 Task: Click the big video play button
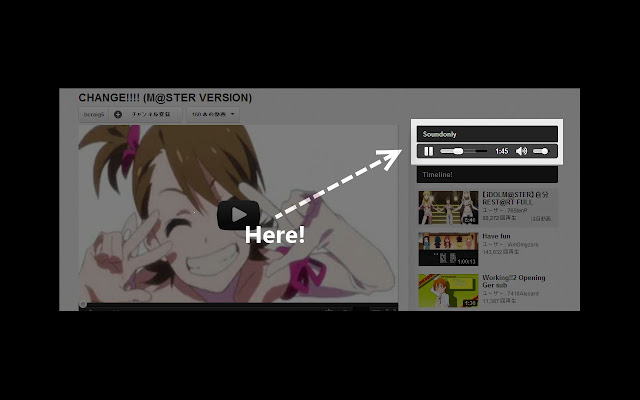pos(238,215)
